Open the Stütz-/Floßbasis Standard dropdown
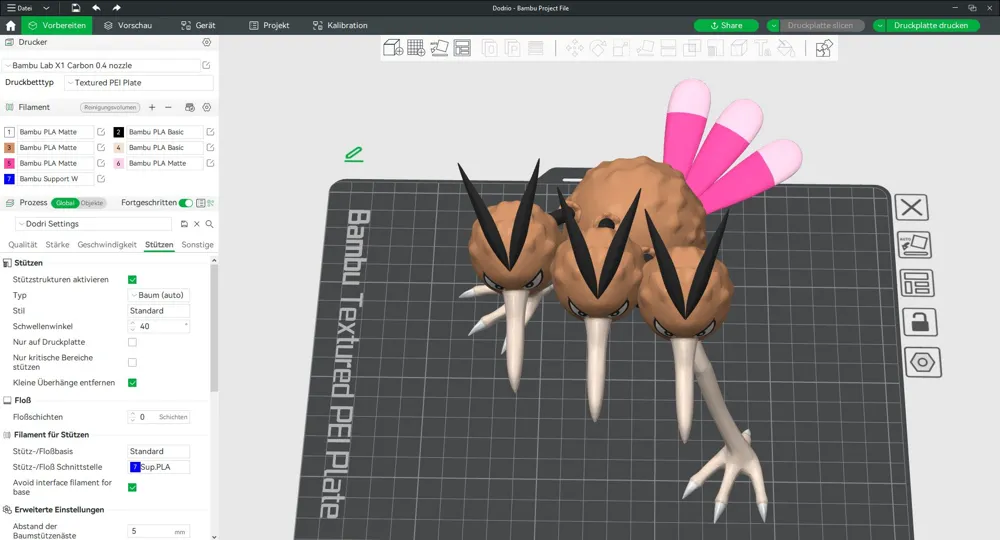This screenshot has width=1000, height=540. pyautogui.click(x=159, y=451)
